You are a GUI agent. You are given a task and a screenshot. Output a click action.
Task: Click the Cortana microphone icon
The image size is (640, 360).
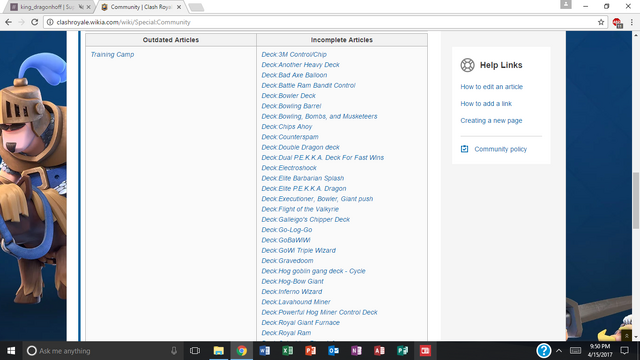174,351
